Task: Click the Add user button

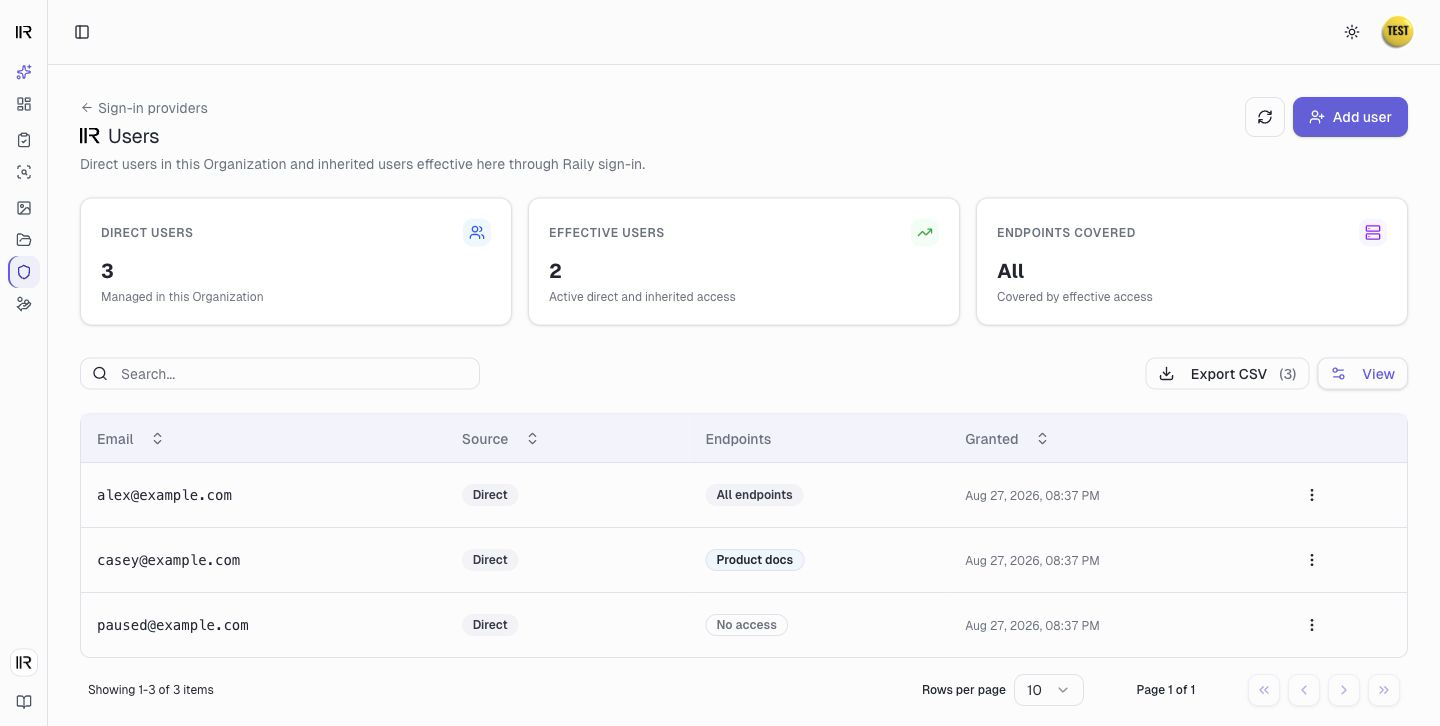Action: (1350, 117)
